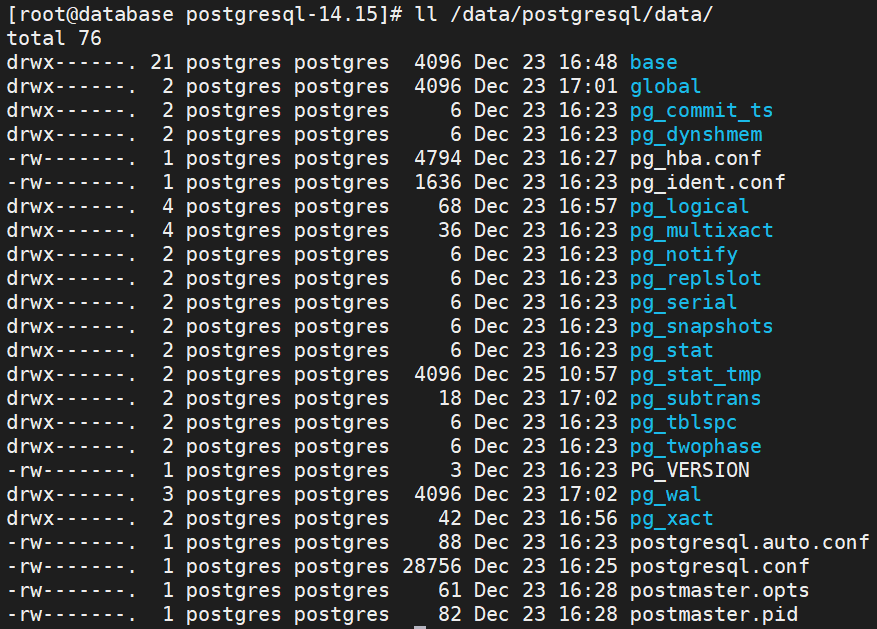The height and width of the screenshot is (629, 877).
Task: Click on pg_multixact directory text
Action: (x=701, y=230)
